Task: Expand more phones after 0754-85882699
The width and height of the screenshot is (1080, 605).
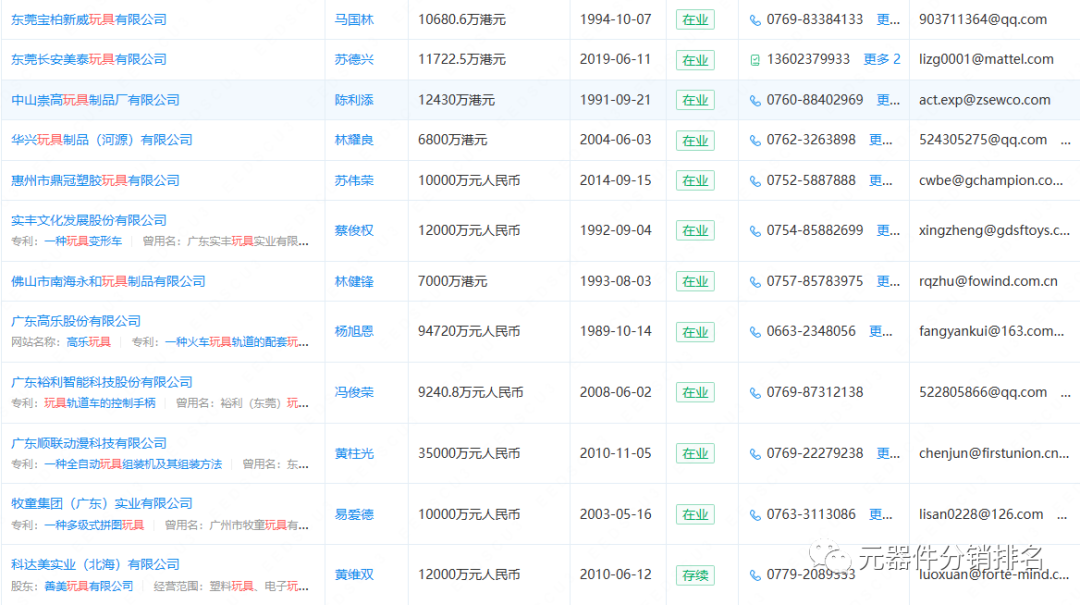Action: point(888,230)
